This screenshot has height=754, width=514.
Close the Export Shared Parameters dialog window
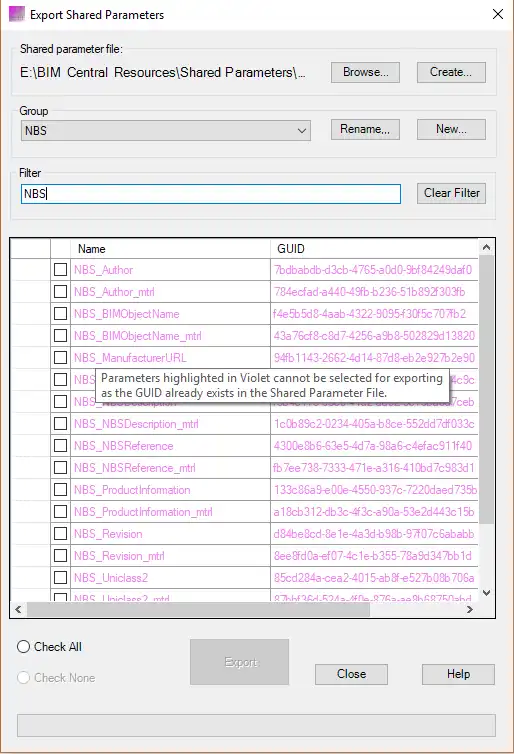point(498,14)
